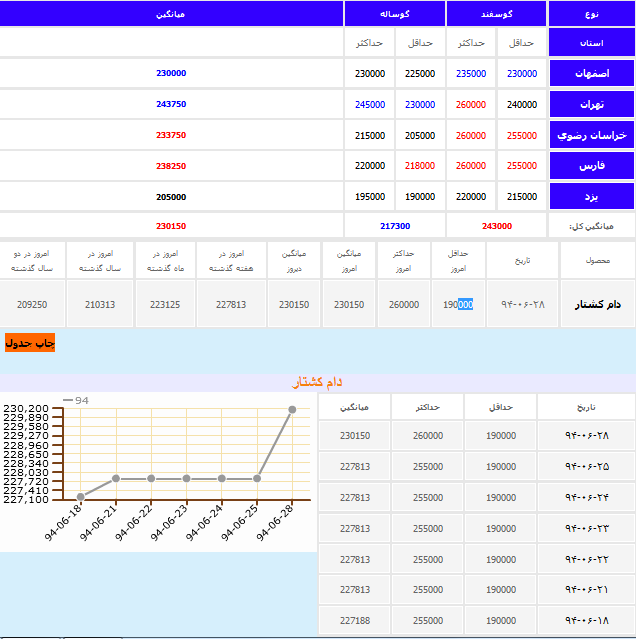Click the يزد province row label
This screenshot has height=639, width=636.
click(592, 196)
